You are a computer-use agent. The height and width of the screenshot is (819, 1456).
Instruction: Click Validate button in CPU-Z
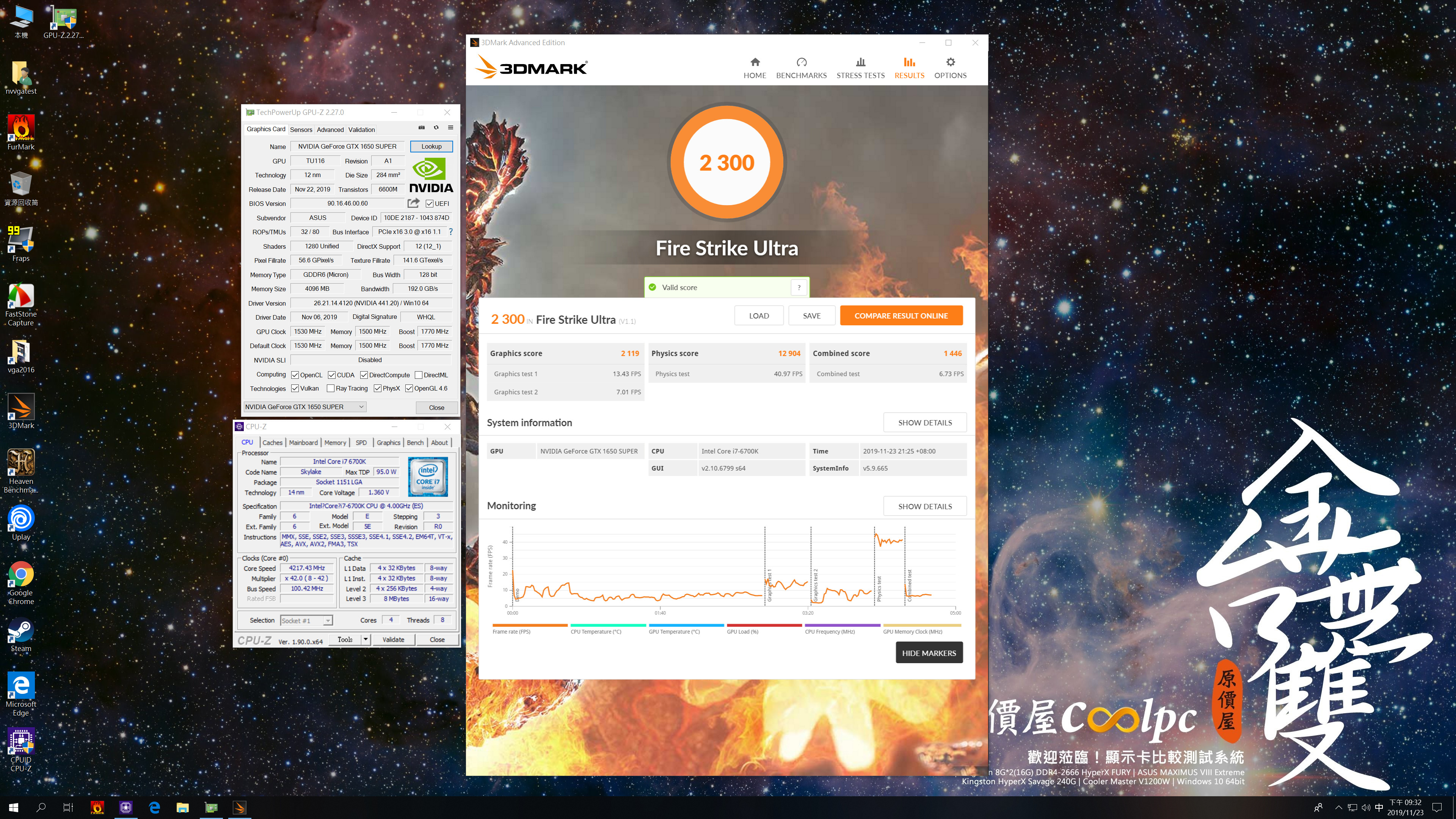coord(393,639)
